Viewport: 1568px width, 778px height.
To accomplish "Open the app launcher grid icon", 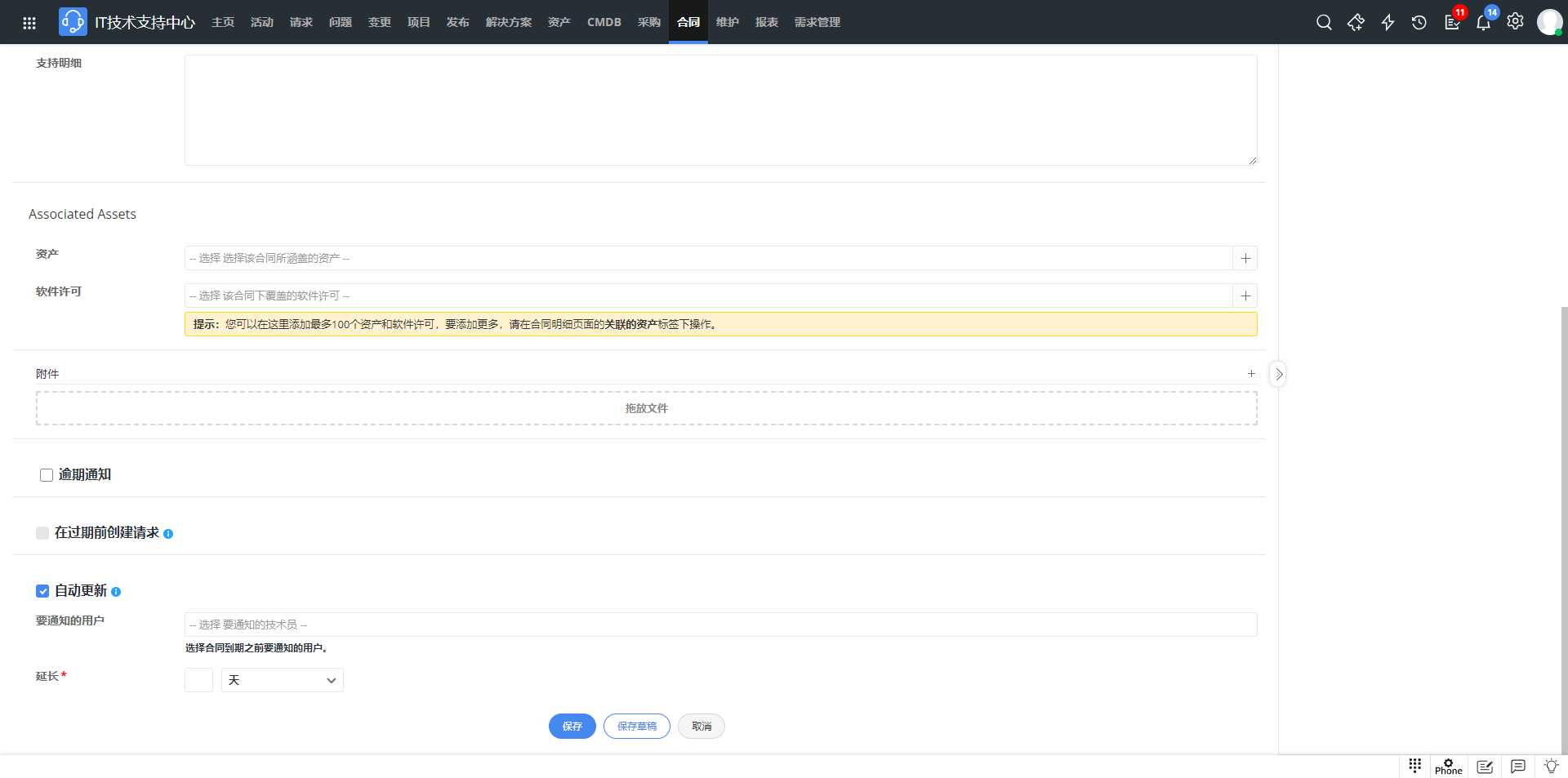I will [x=29, y=23].
